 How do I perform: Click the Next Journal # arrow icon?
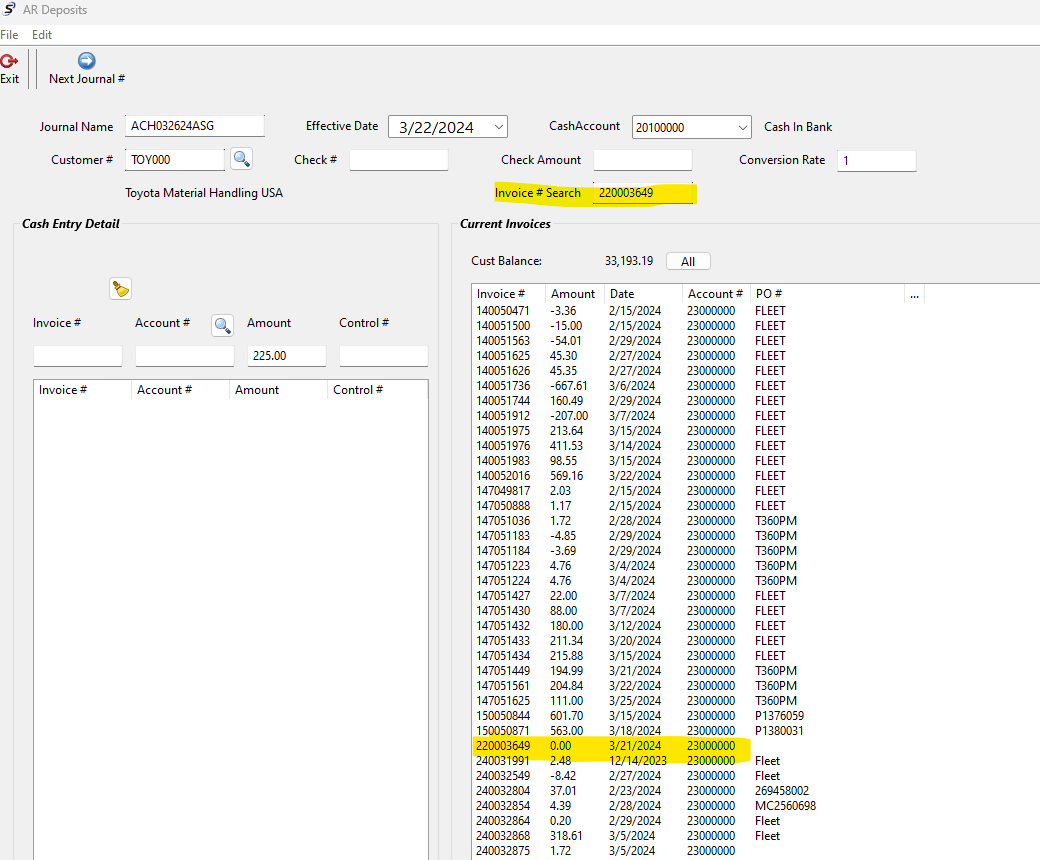pos(87,61)
